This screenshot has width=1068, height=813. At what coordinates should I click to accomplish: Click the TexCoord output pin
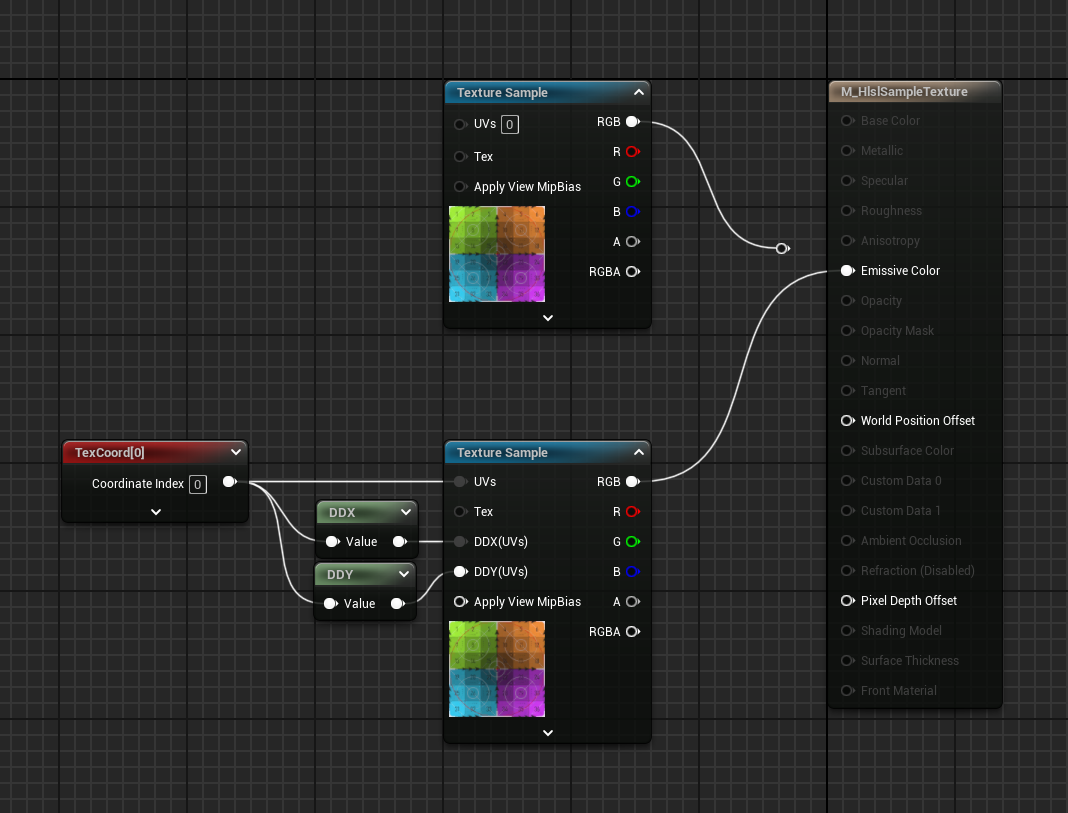(229, 482)
